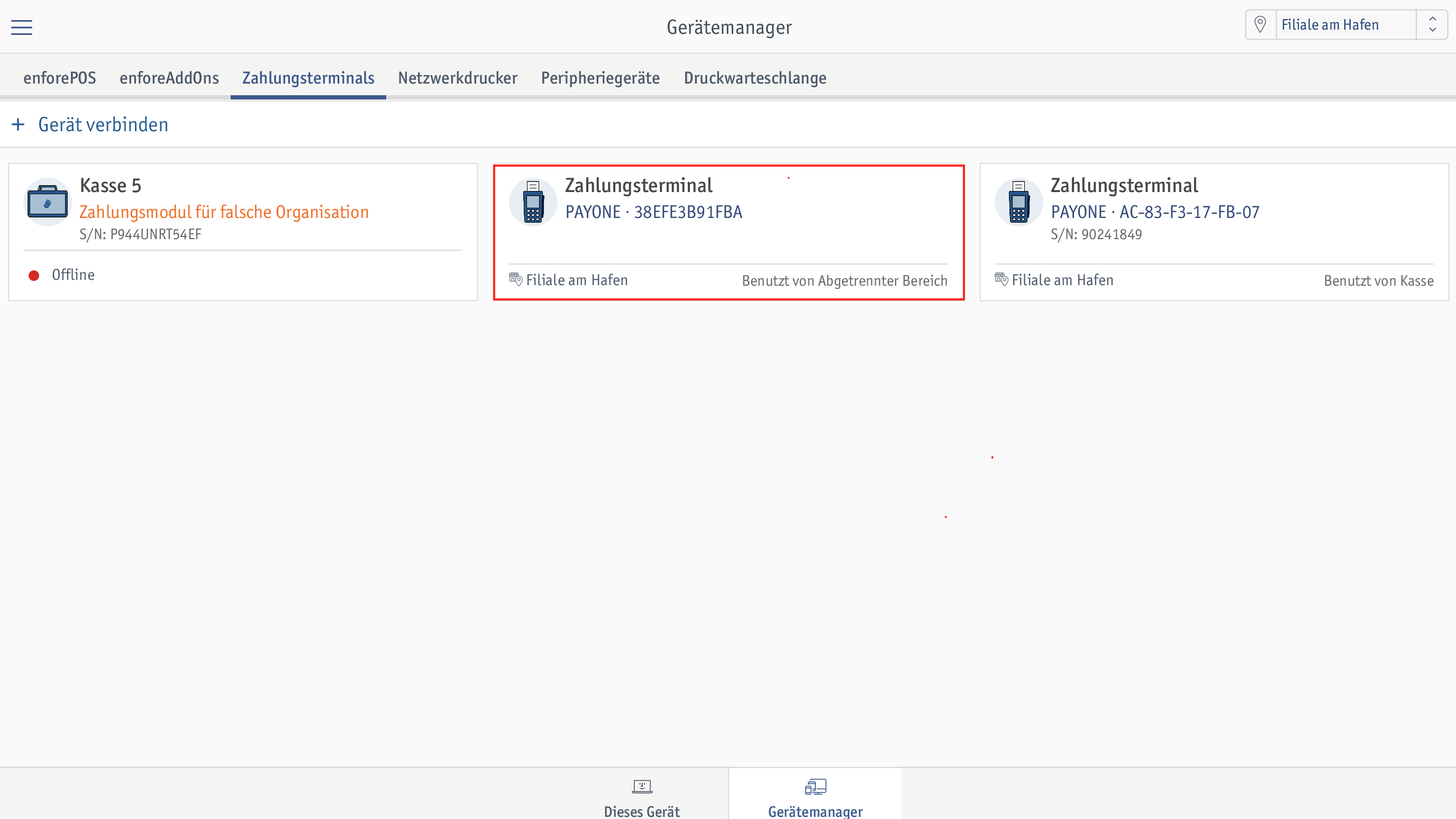1456x819 pixels.
Task: Click Benutzt von Abgetrennter Bereich label
Action: coord(844,281)
